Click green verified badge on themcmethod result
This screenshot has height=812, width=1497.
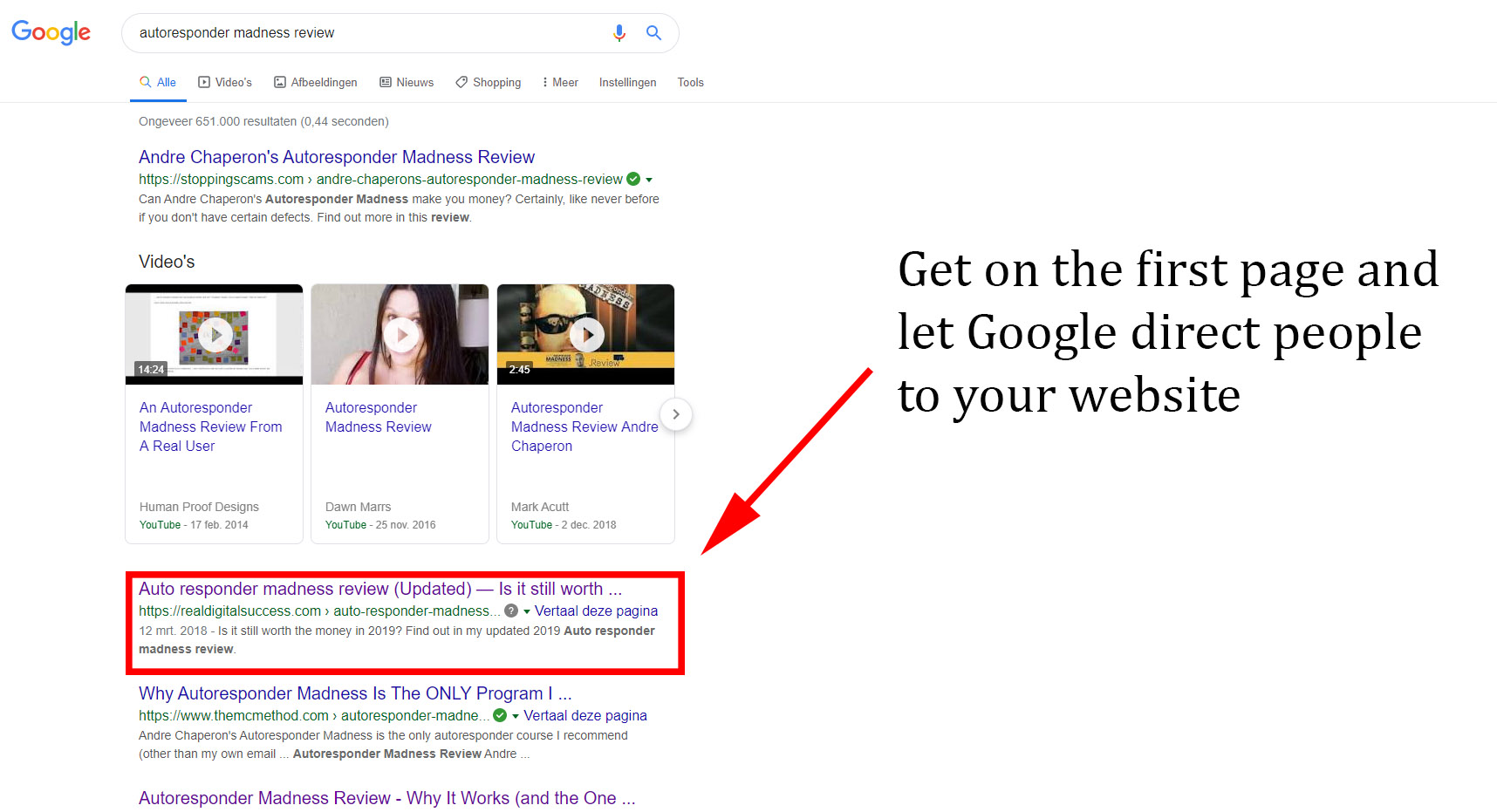(500, 715)
